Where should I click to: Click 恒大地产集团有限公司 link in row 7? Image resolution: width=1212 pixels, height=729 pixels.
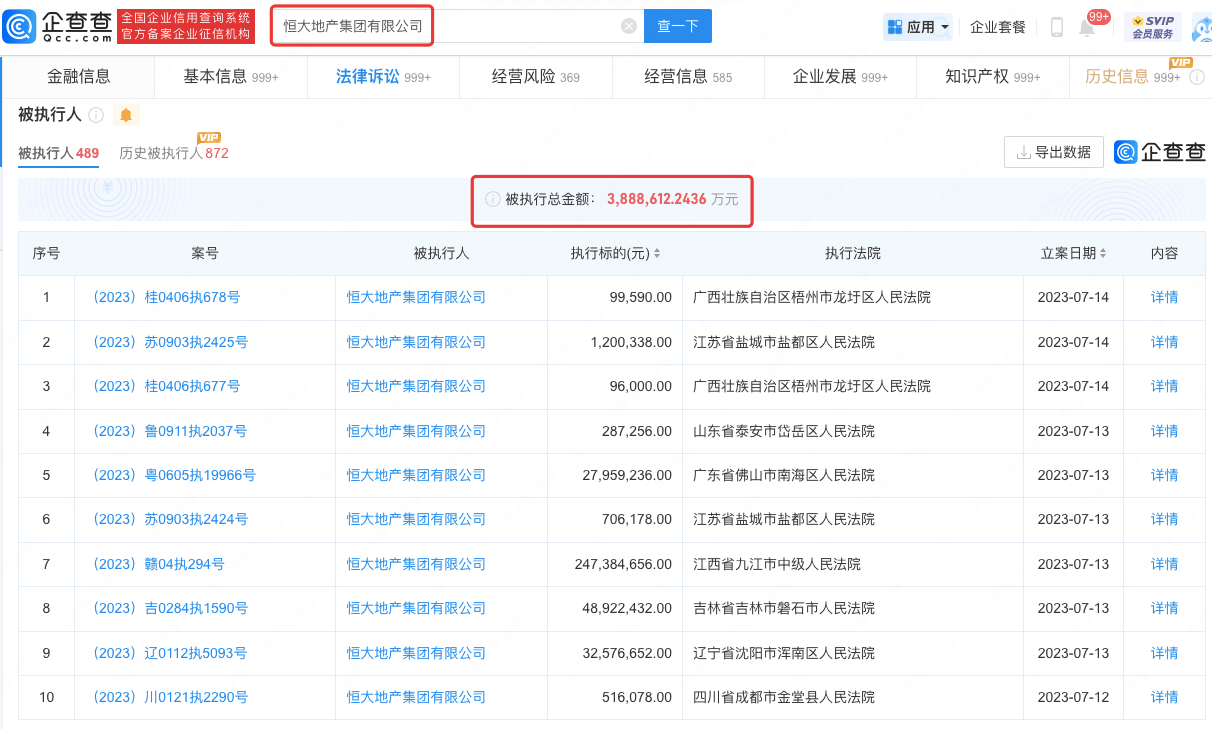tap(416, 564)
